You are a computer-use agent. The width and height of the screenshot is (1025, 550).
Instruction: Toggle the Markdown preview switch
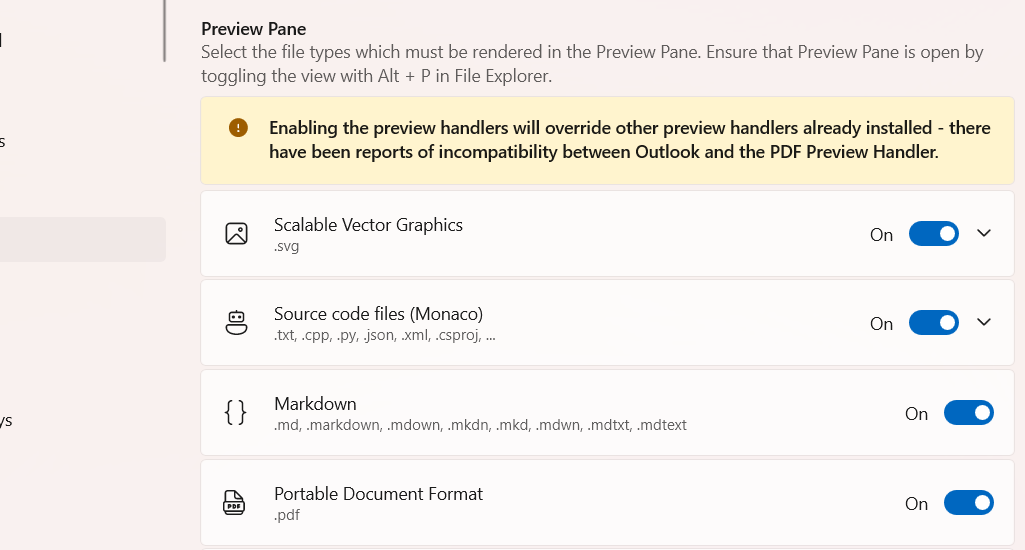968,413
